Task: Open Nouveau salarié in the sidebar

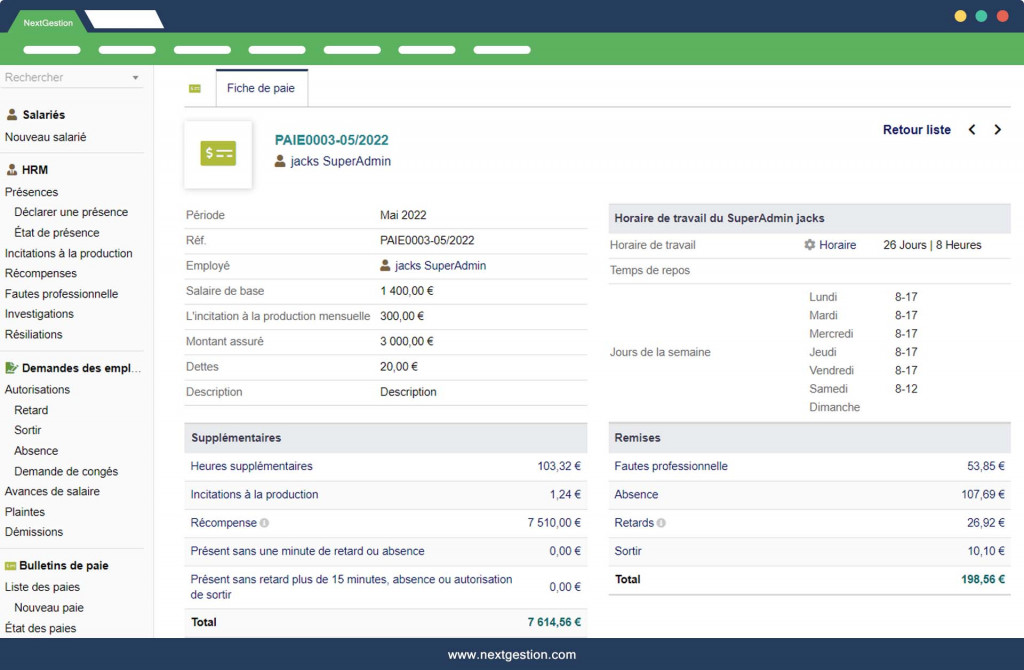Action: point(46,137)
